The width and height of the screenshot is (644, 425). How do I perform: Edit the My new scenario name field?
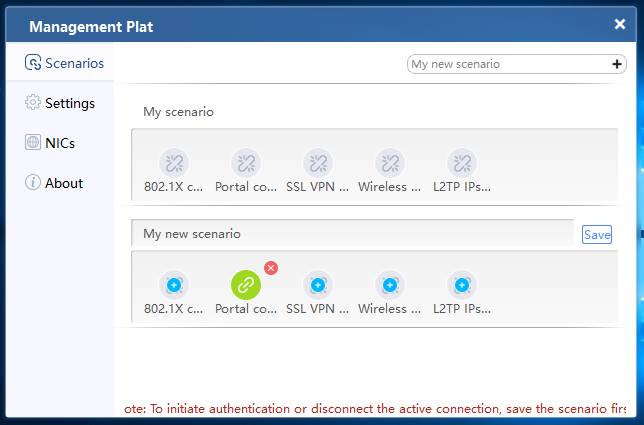tap(352, 233)
